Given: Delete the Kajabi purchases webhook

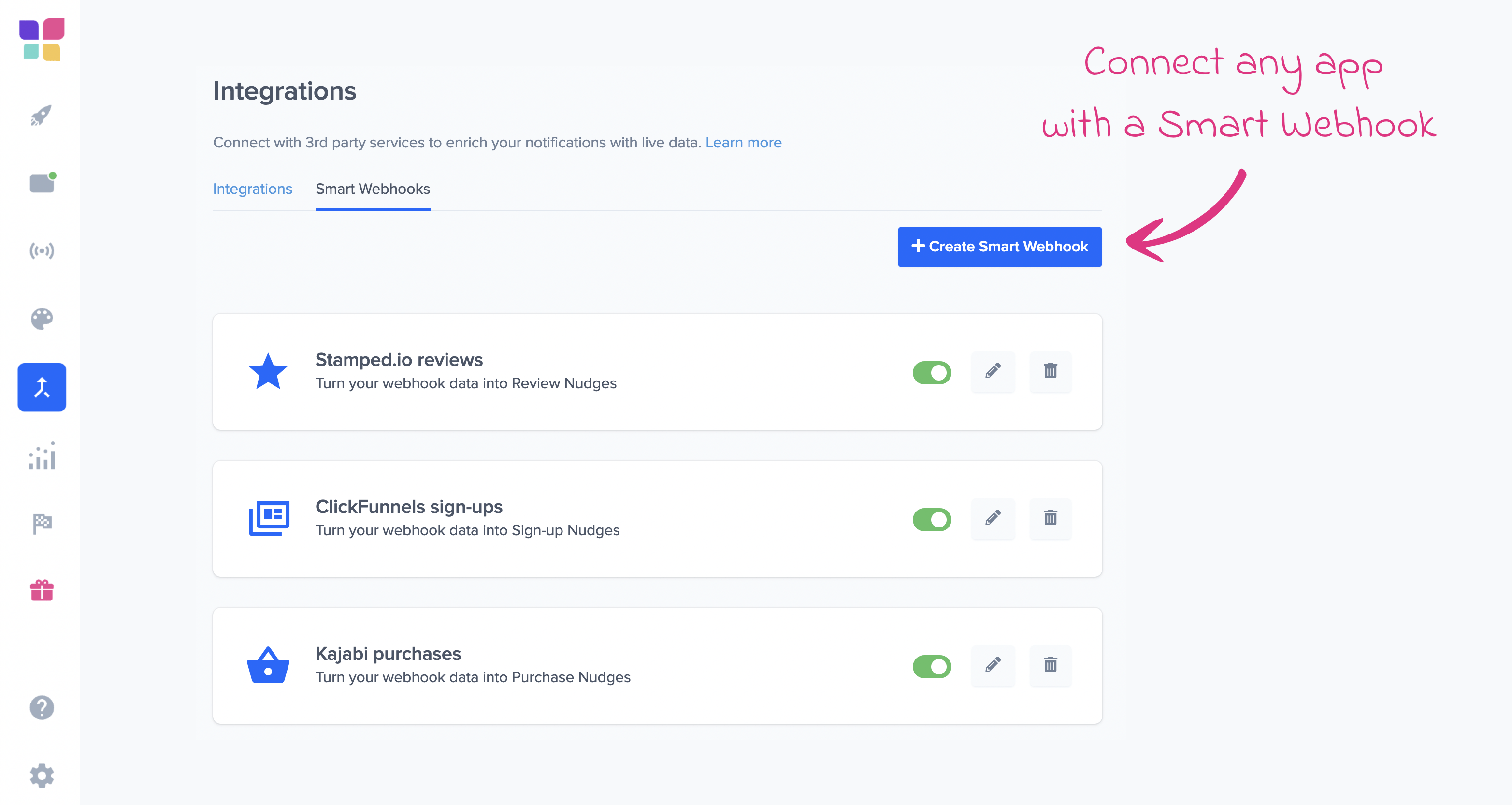Looking at the screenshot, I should [x=1050, y=665].
